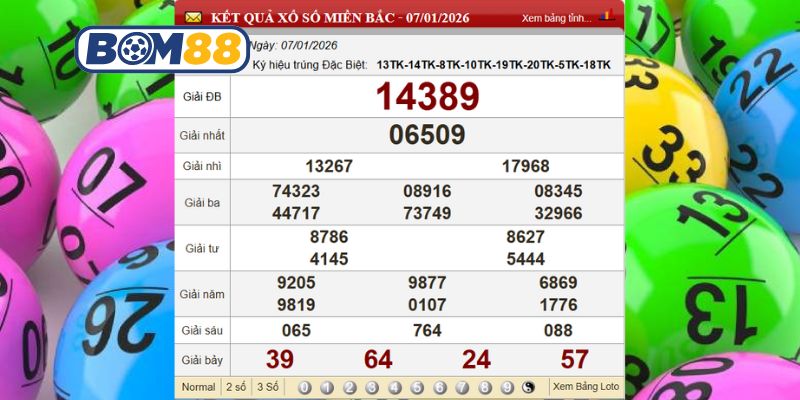
Task: Switch to Normal view tab
Action: click(198, 387)
